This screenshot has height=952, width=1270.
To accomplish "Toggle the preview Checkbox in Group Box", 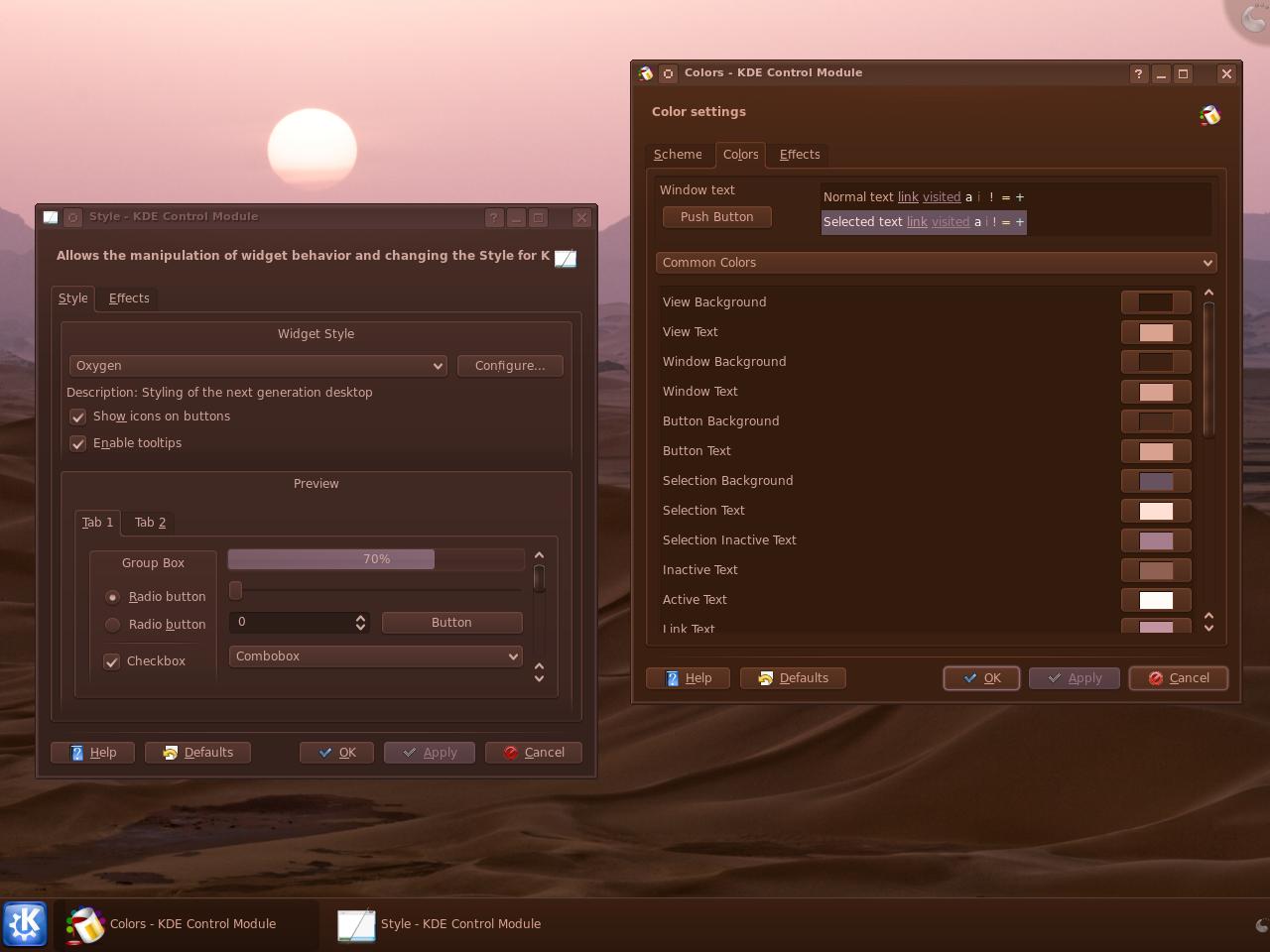I will (111, 661).
